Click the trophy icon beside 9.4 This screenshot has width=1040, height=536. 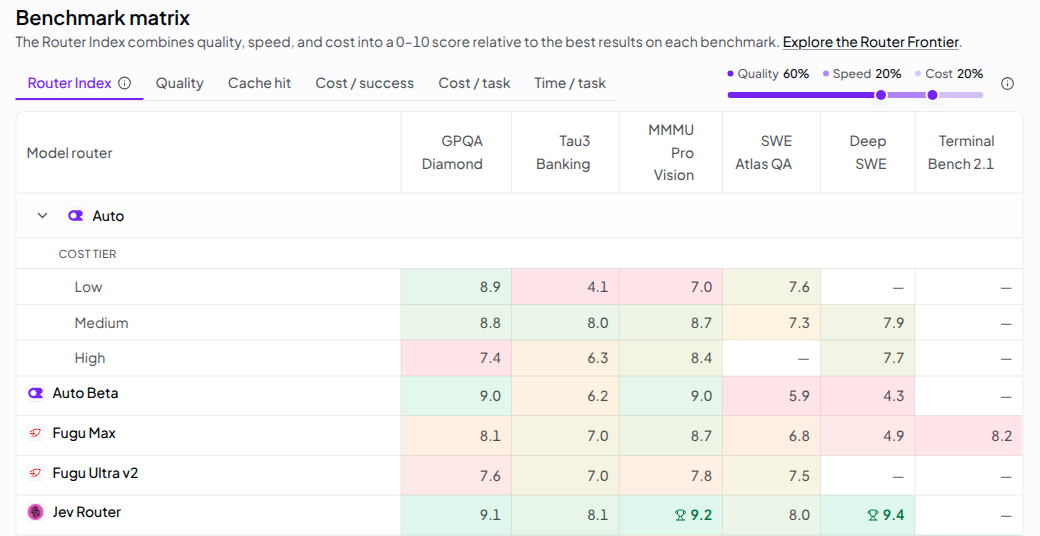click(x=872, y=515)
